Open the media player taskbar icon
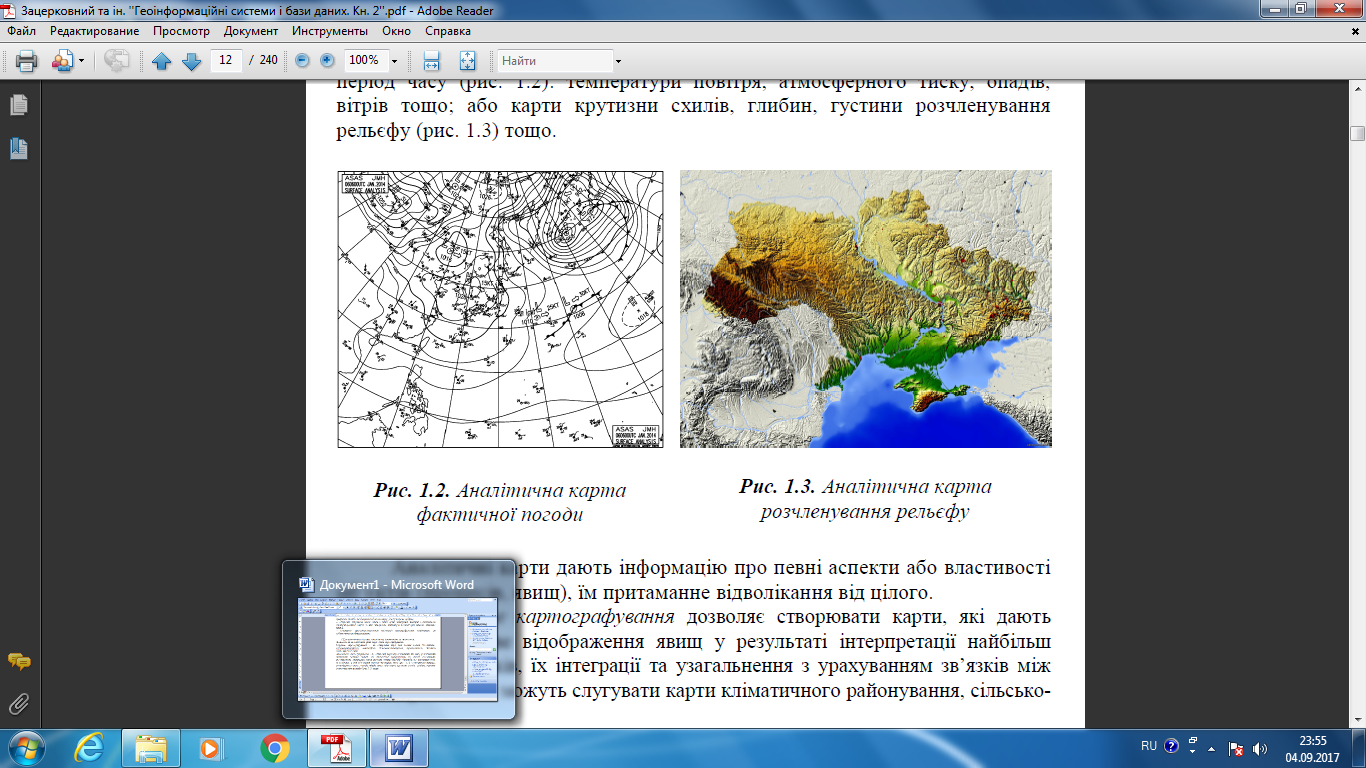Viewport: 1366px width, 768px height. tap(212, 748)
